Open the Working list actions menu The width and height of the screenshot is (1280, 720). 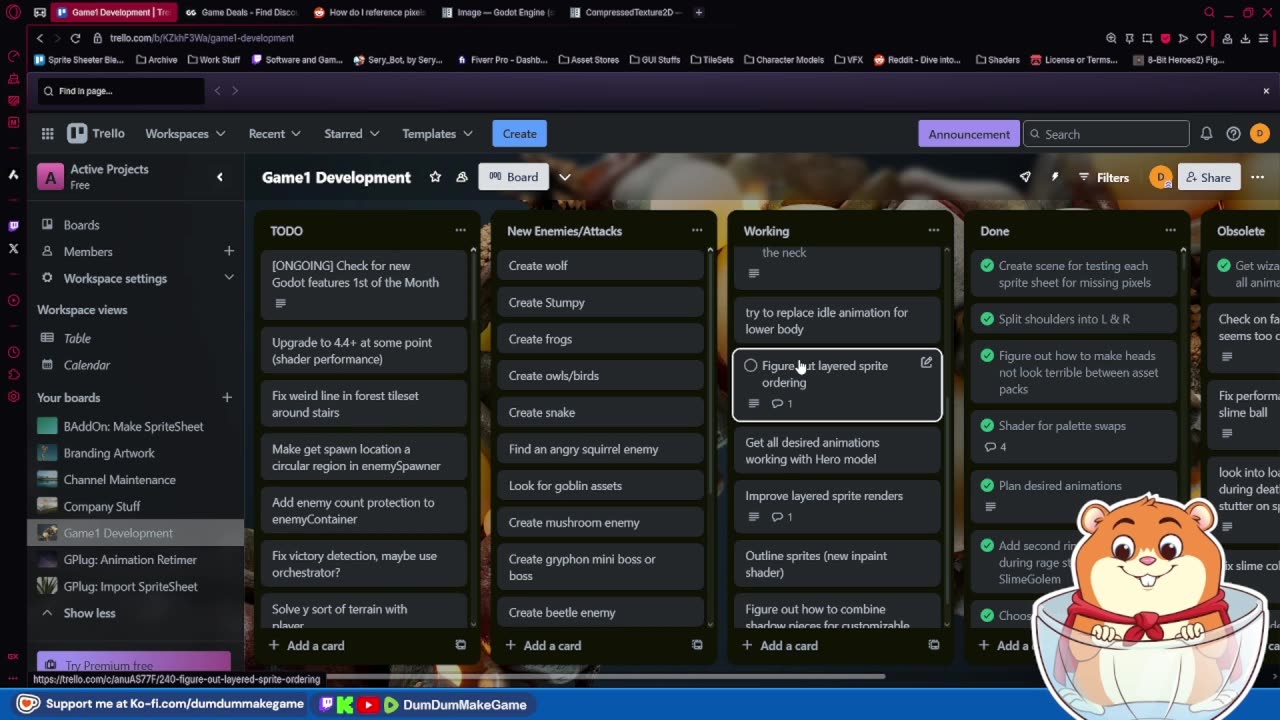(x=933, y=230)
